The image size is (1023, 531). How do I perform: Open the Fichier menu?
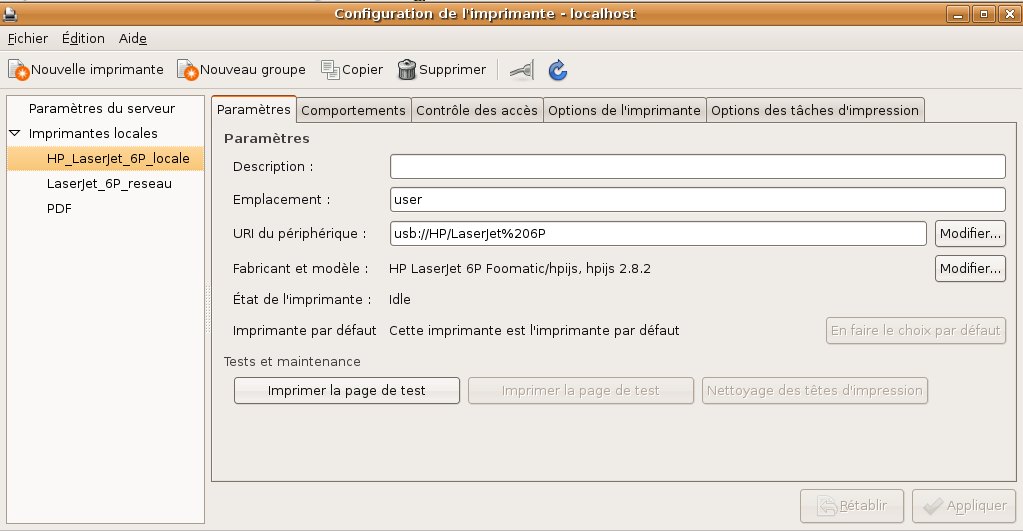[27, 39]
